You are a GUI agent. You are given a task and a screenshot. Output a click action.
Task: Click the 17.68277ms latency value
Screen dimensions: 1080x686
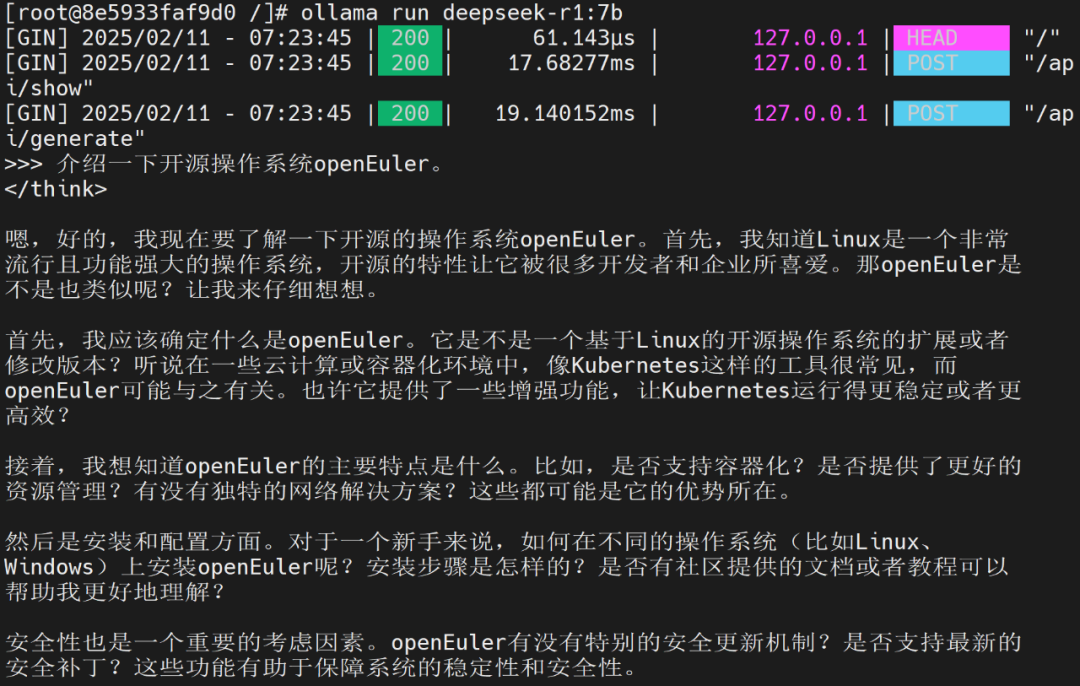click(571, 63)
